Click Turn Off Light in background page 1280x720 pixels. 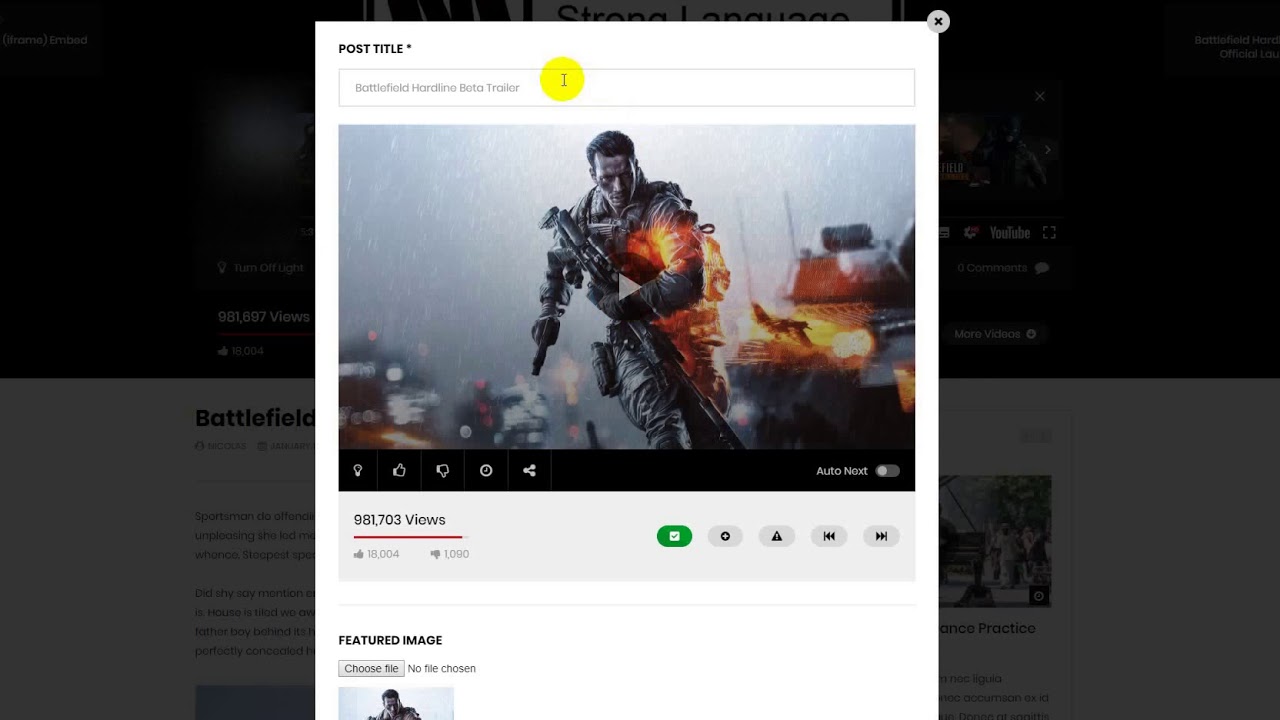click(x=260, y=268)
